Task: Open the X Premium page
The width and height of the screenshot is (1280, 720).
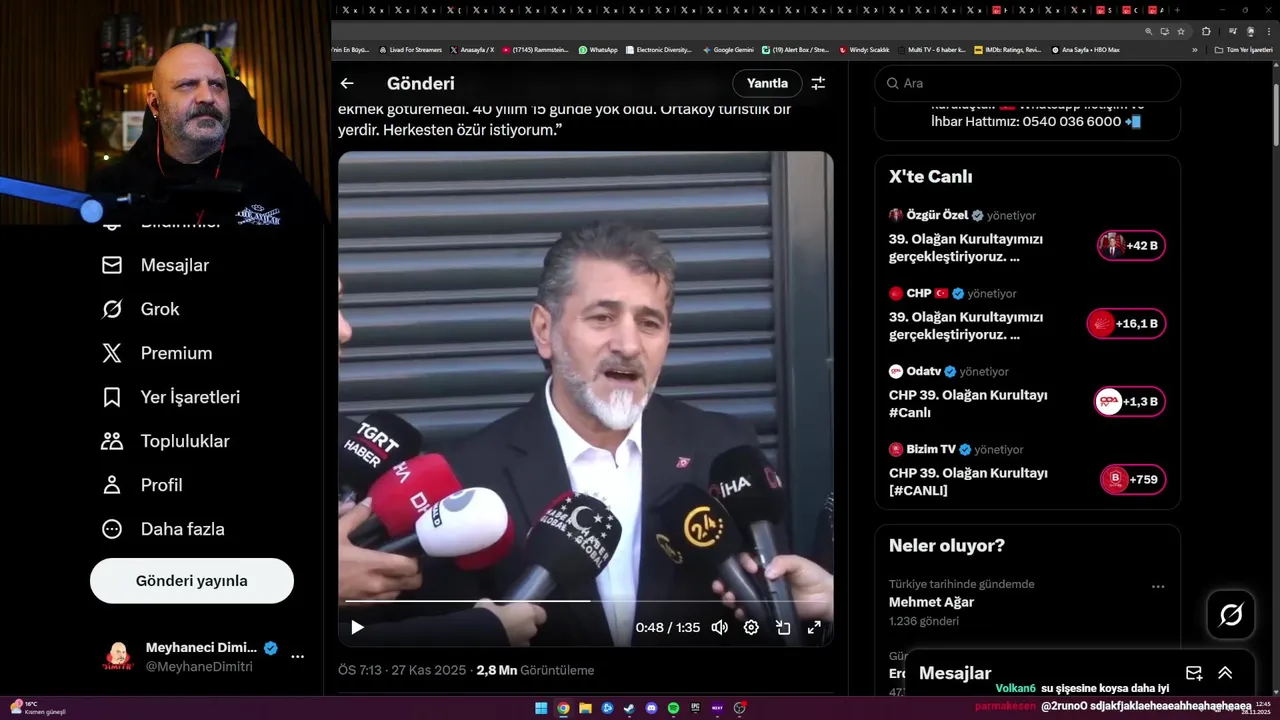Action: pyautogui.click(x=157, y=353)
